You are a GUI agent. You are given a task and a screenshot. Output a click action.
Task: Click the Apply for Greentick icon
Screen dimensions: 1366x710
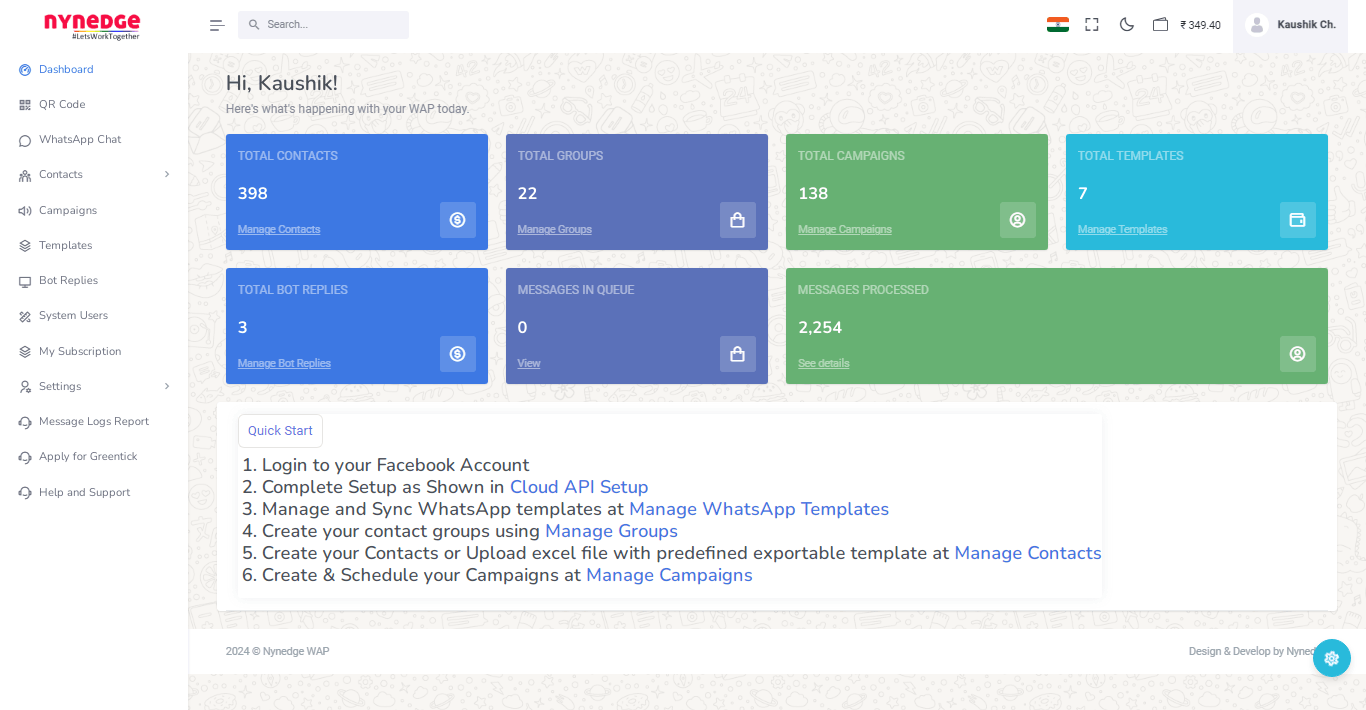tap(25, 457)
